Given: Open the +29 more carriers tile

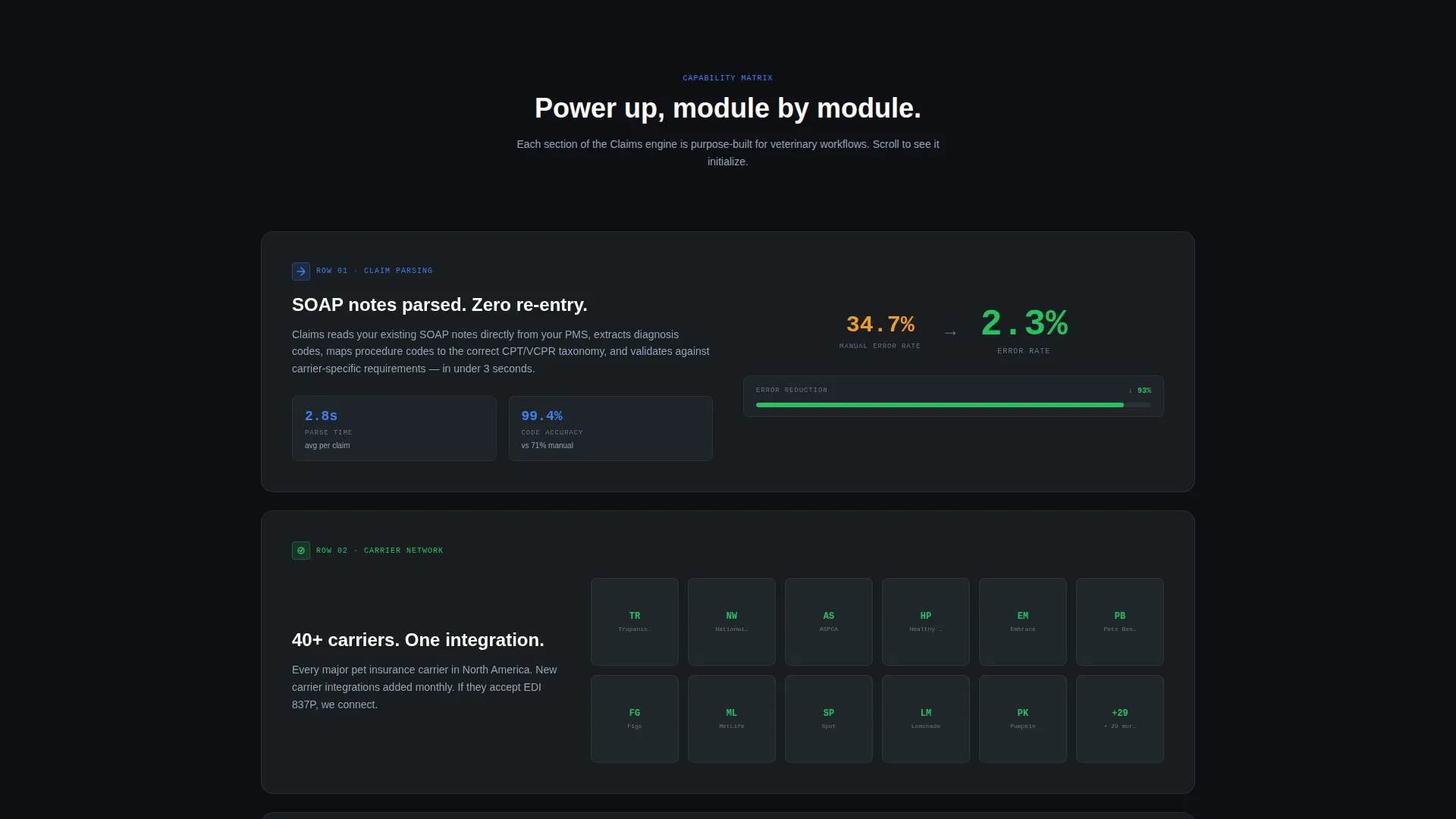Looking at the screenshot, I should [x=1120, y=719].
